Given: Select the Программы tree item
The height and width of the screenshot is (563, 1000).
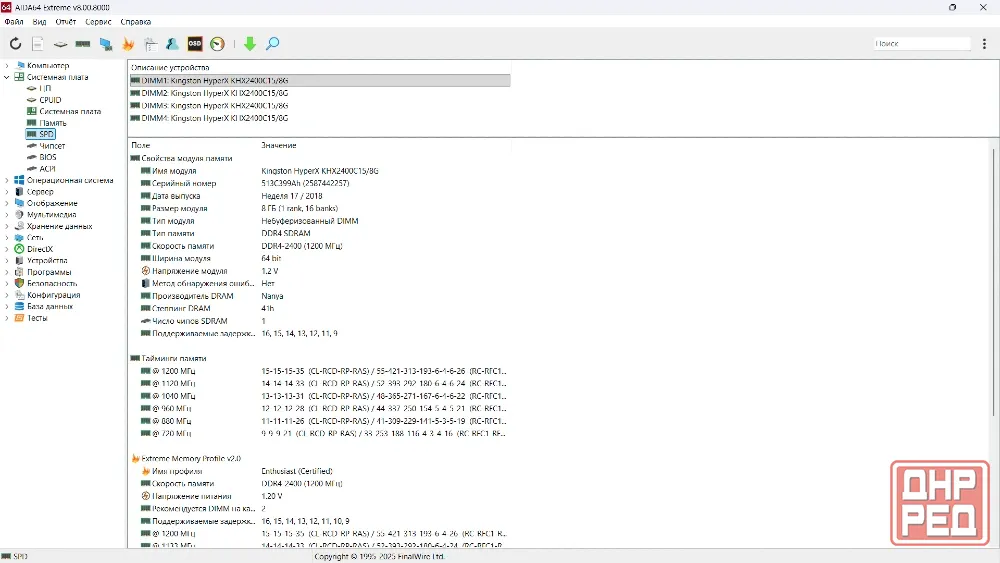Looking at the screenshot, I should (x=48, y=272).
